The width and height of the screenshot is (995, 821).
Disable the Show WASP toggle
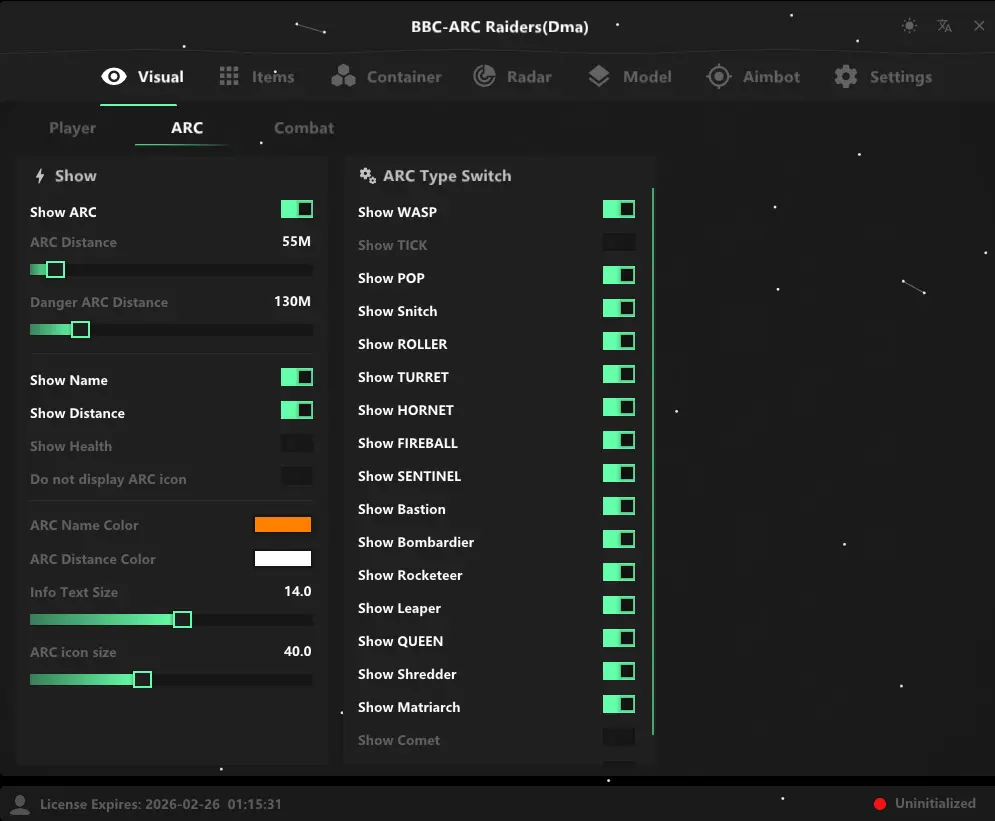click(x=618, y=208)
